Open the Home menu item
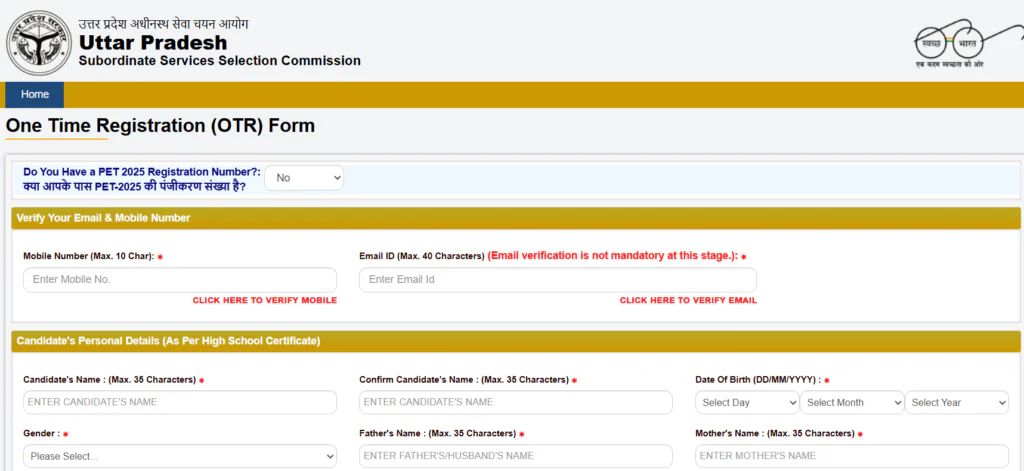This screenshot has width=1024, height=471. [x=35, y=95]
